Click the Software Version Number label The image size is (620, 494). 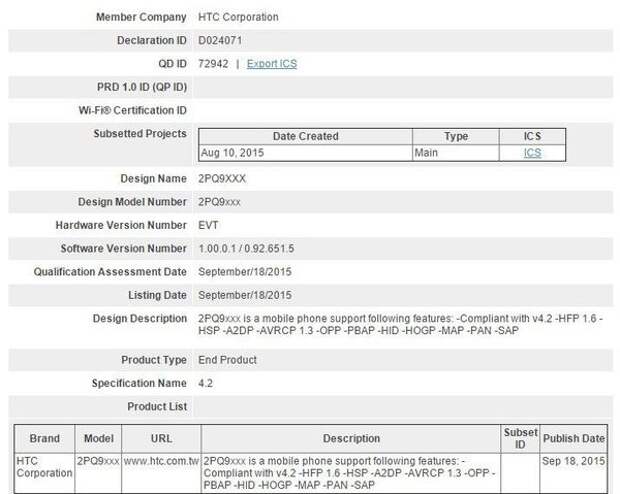pos(123,249)
